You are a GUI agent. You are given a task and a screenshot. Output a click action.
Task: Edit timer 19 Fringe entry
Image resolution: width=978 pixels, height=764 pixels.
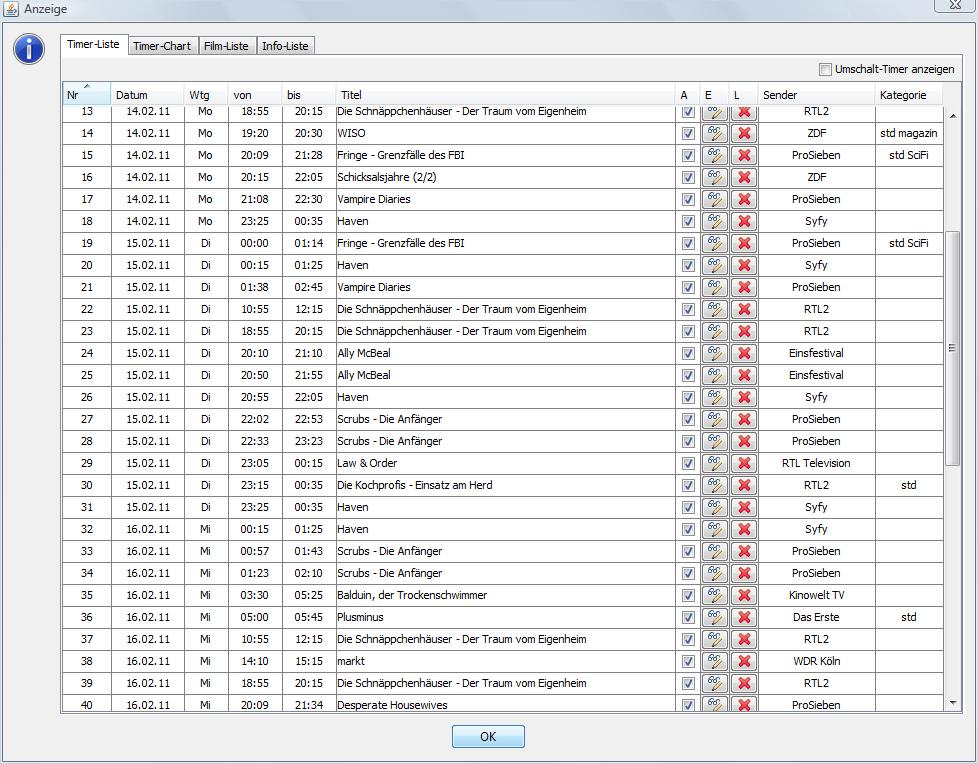[715, 243]
